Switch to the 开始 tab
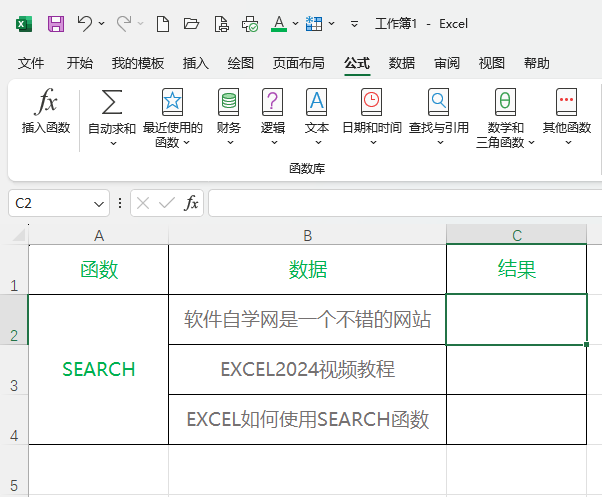This screenshot has width=602, height=497. point(79,63)
